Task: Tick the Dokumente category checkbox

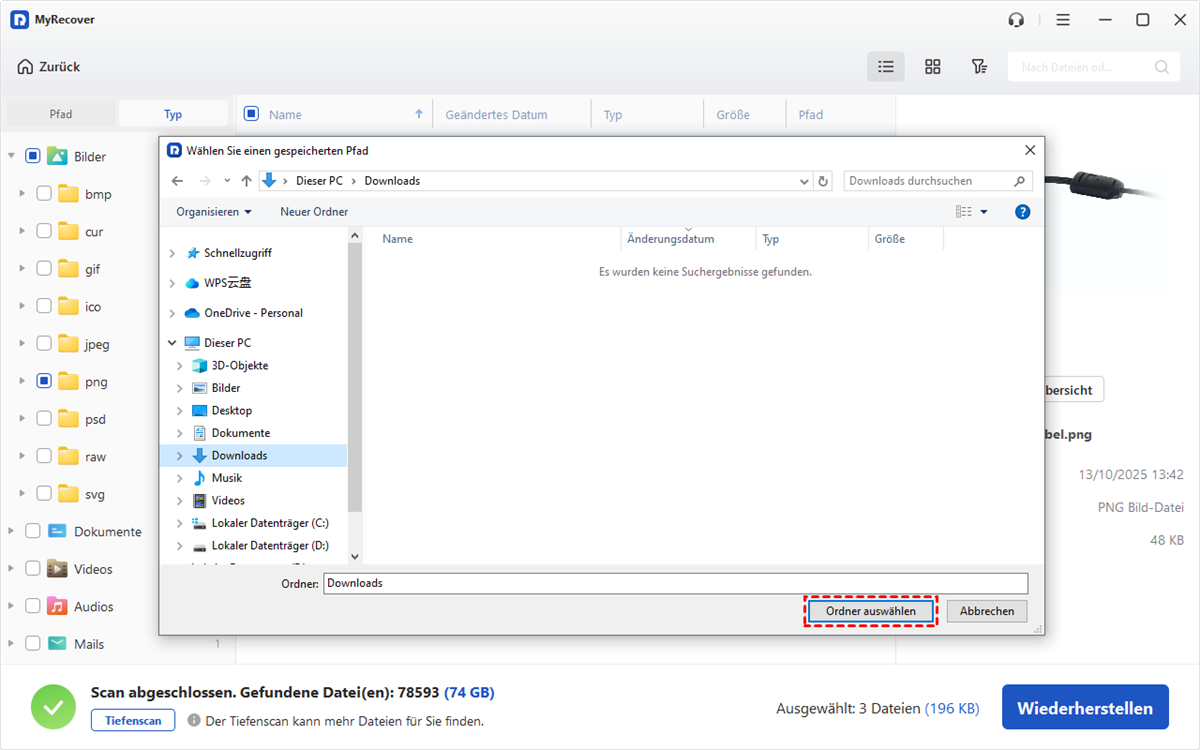Action: 33,531
